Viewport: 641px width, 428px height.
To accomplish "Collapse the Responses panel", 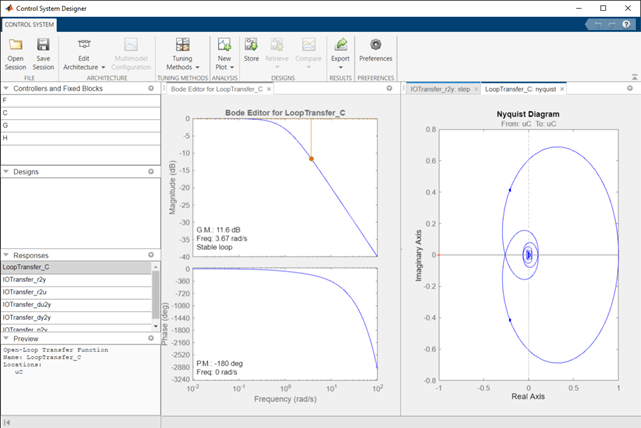I will [6, 255].
